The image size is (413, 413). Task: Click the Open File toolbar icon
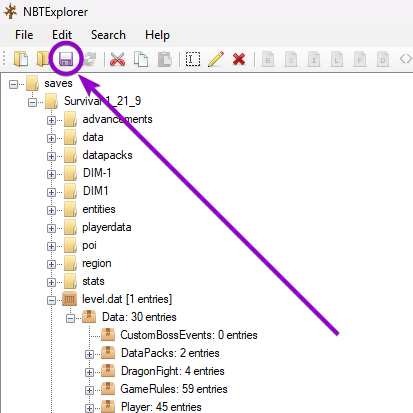pos(21,59)
